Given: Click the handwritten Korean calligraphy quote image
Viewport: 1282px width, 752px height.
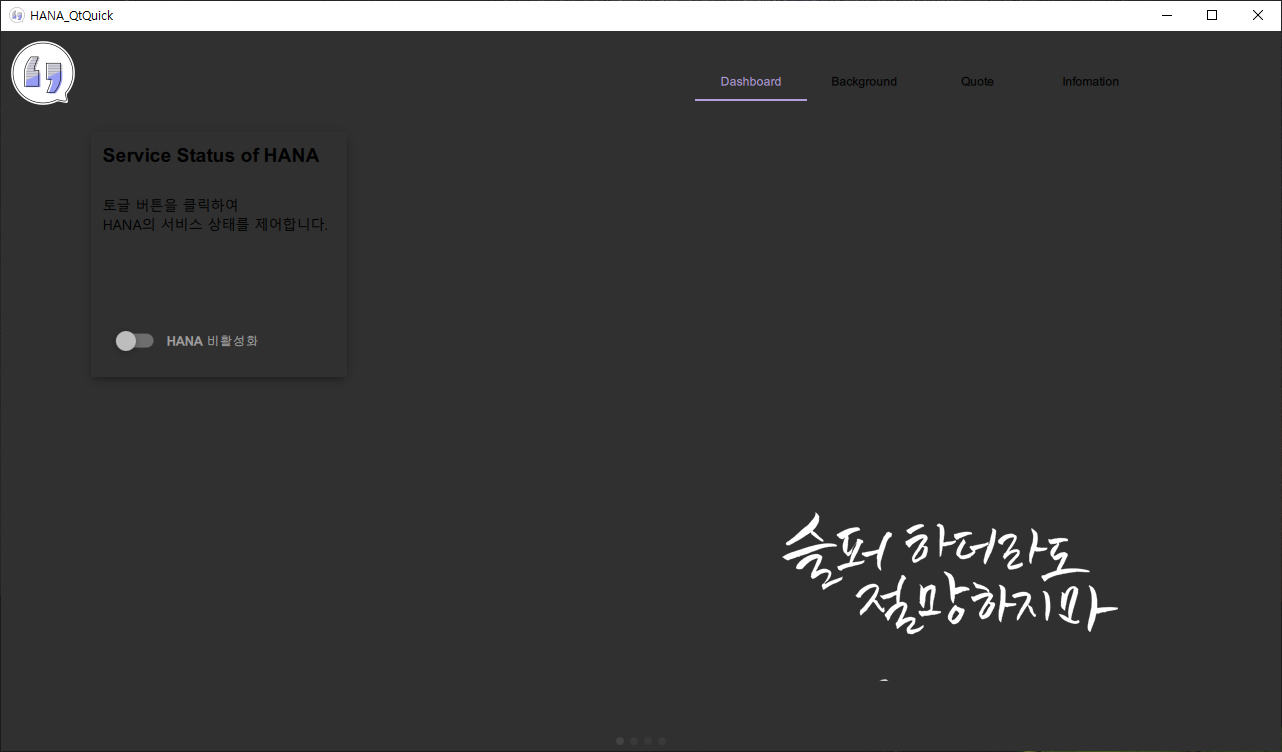Looking at the screenshot, I should 949,576.
